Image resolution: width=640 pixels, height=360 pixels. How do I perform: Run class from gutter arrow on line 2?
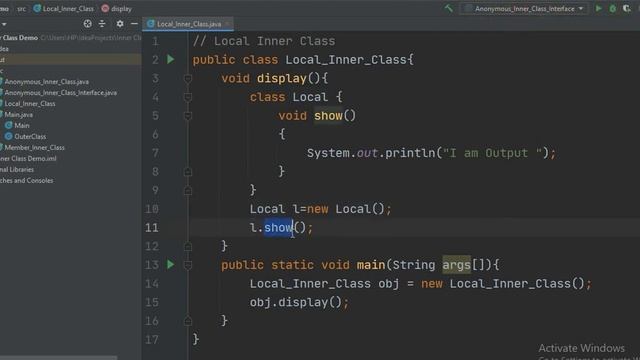tap(171, 60)
